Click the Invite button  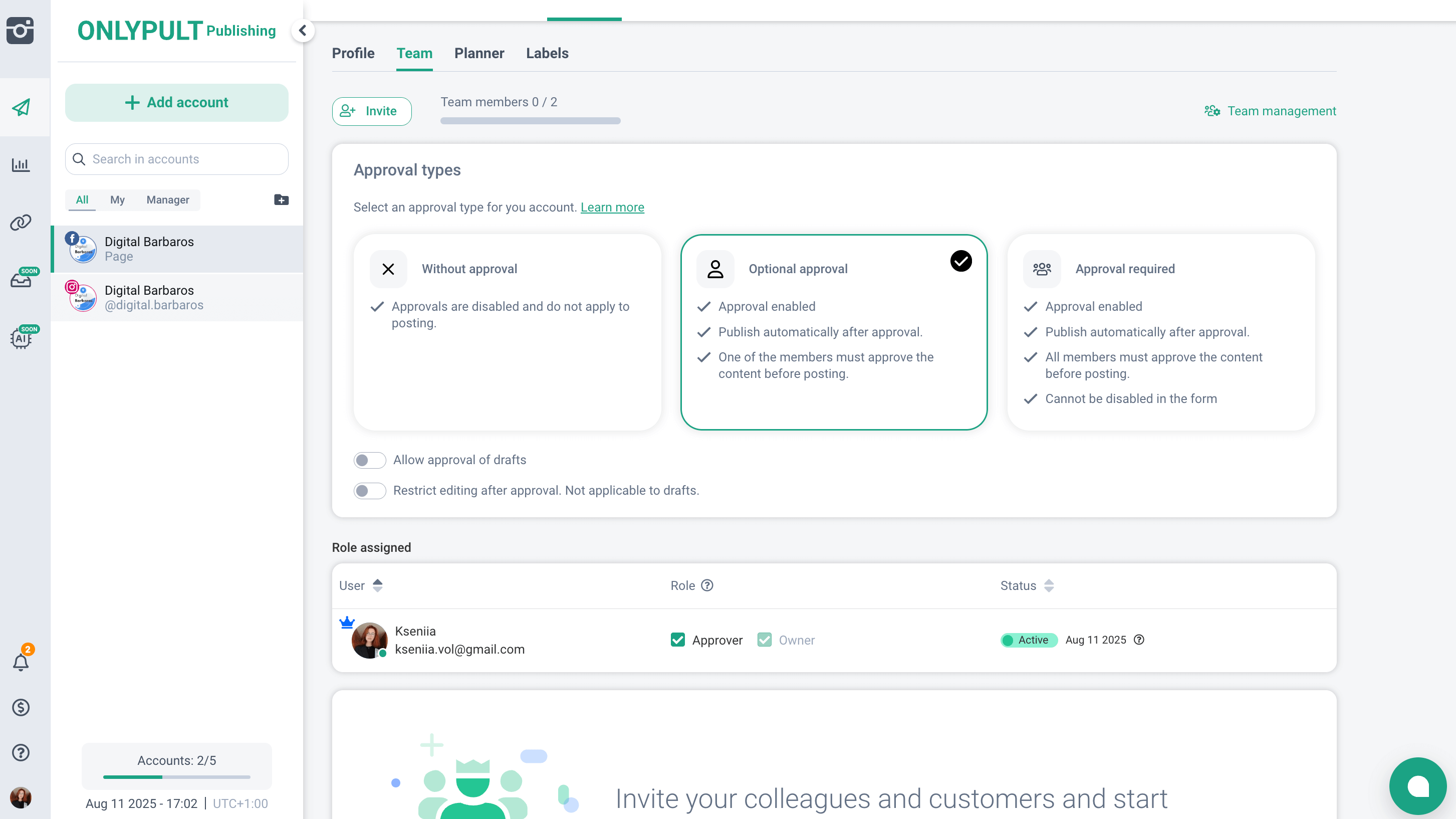[x=371, y=111]
